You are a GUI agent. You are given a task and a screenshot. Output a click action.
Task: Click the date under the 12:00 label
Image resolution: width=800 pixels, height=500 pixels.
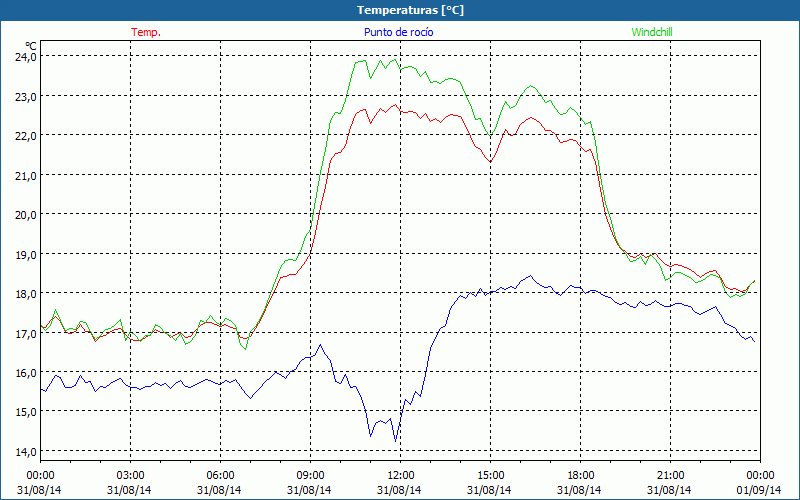(399, 490)
